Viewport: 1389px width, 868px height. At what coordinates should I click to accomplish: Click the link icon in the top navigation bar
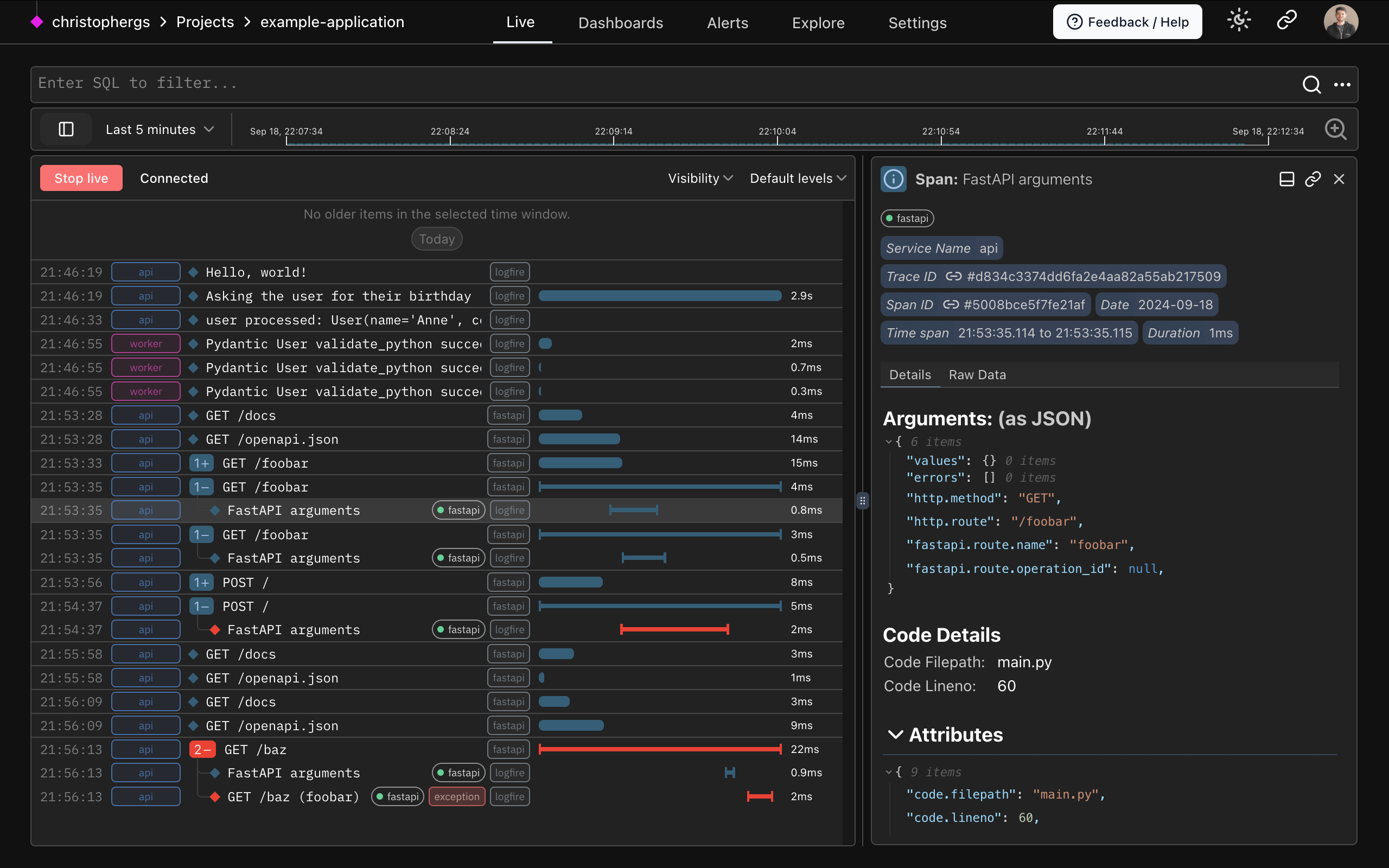pyautogui.click(x=1286, y=20)
